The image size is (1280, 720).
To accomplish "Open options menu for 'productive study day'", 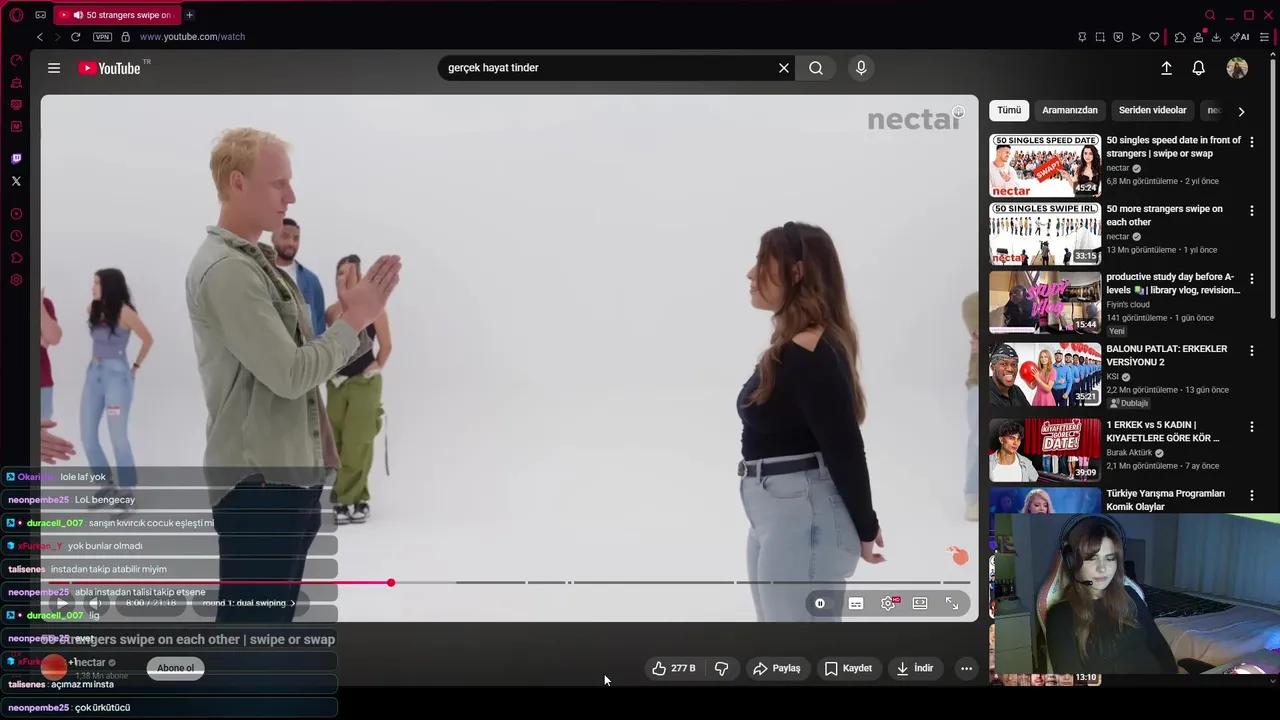I will click(x=1251, y=279).
